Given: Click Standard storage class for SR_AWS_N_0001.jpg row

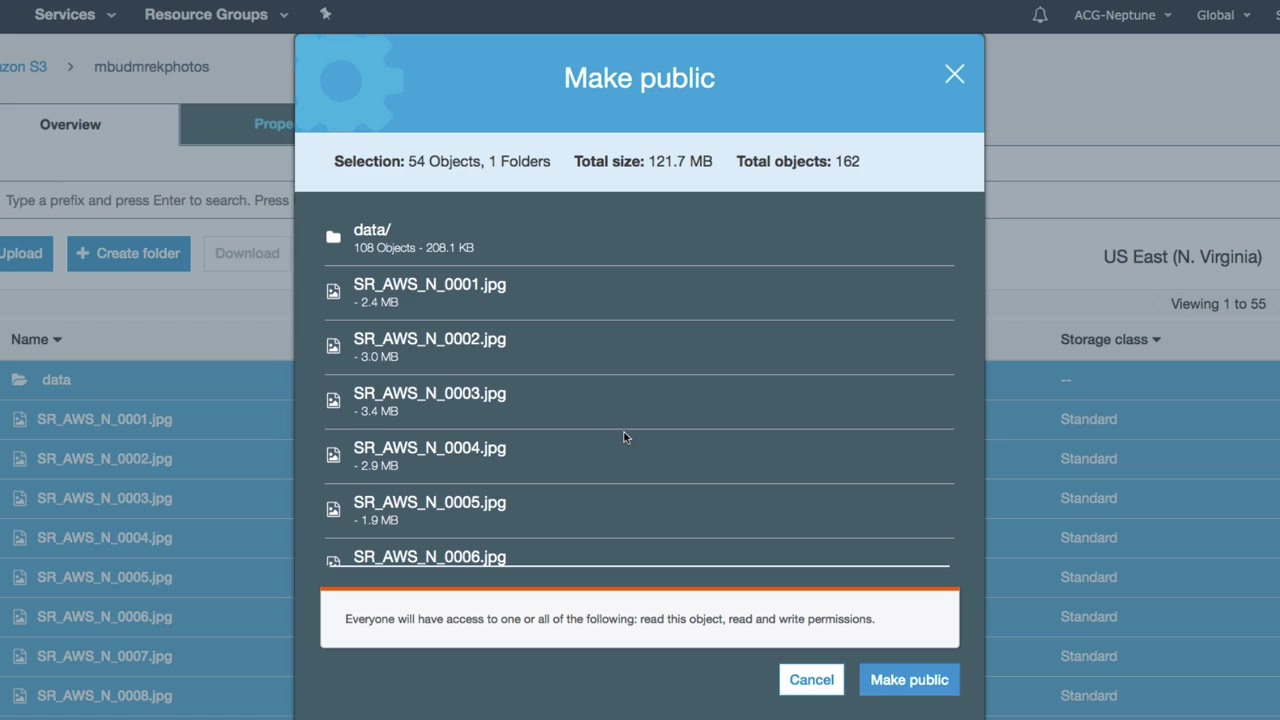Looking at the screenshot, I should pos(1088,420).
